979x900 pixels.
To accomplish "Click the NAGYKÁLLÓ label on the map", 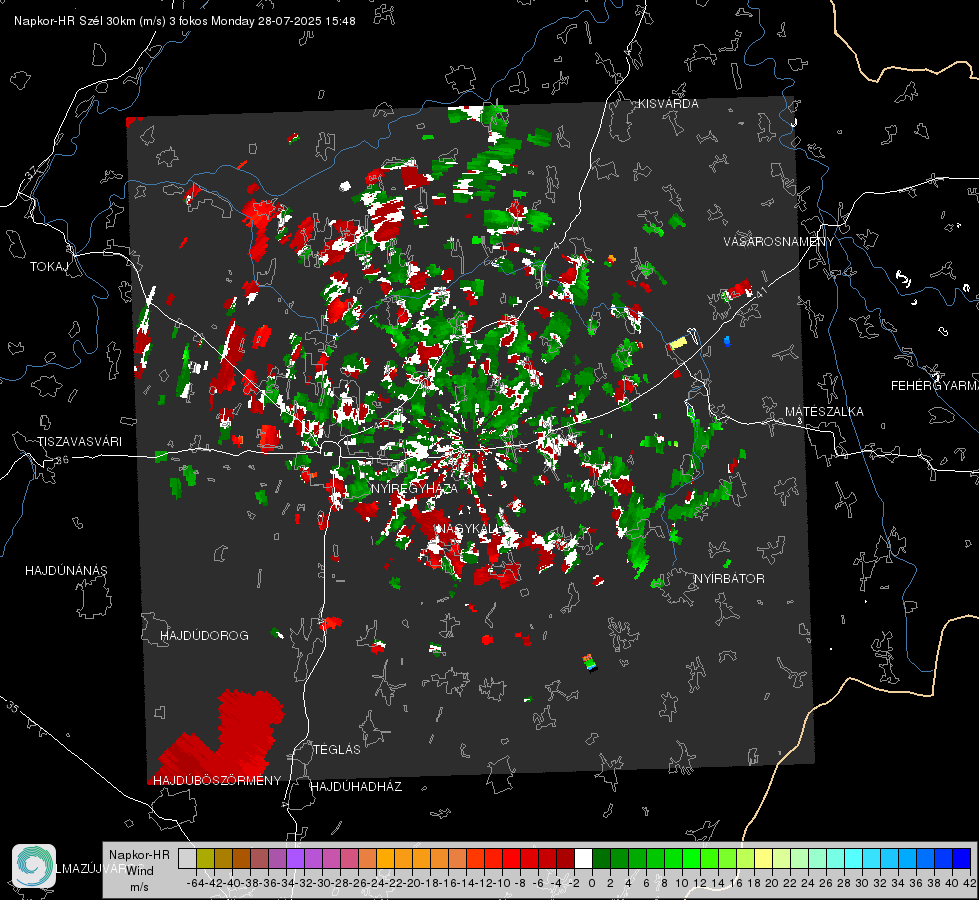I will 470,529.
